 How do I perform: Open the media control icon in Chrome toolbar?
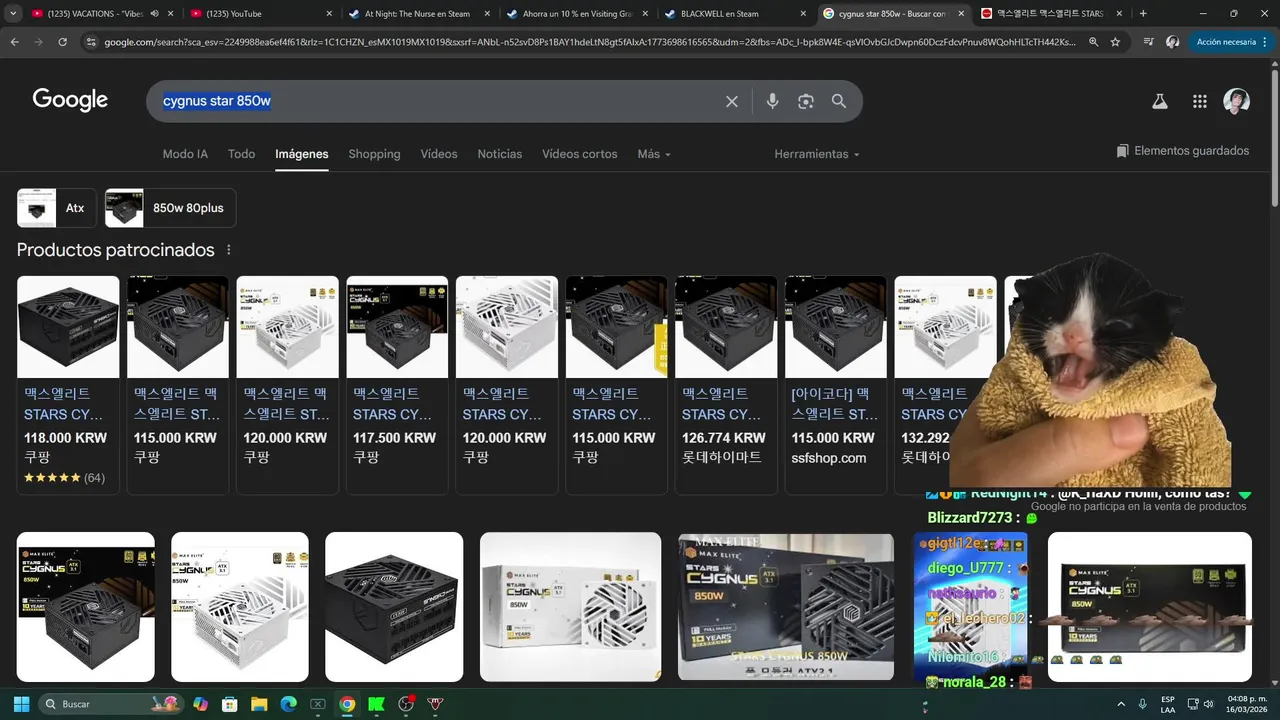[x=1148, y=42]
